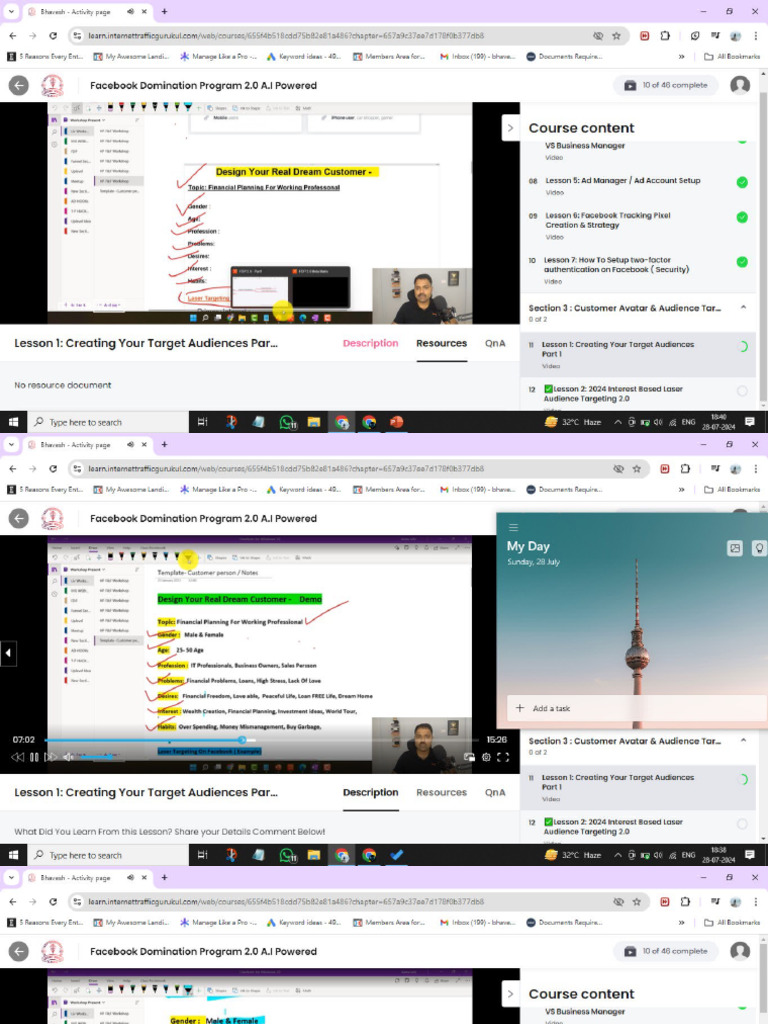Open My Day suggestions lightbulb
Screen dimensions: 768x1024
(x=759, y=548)
